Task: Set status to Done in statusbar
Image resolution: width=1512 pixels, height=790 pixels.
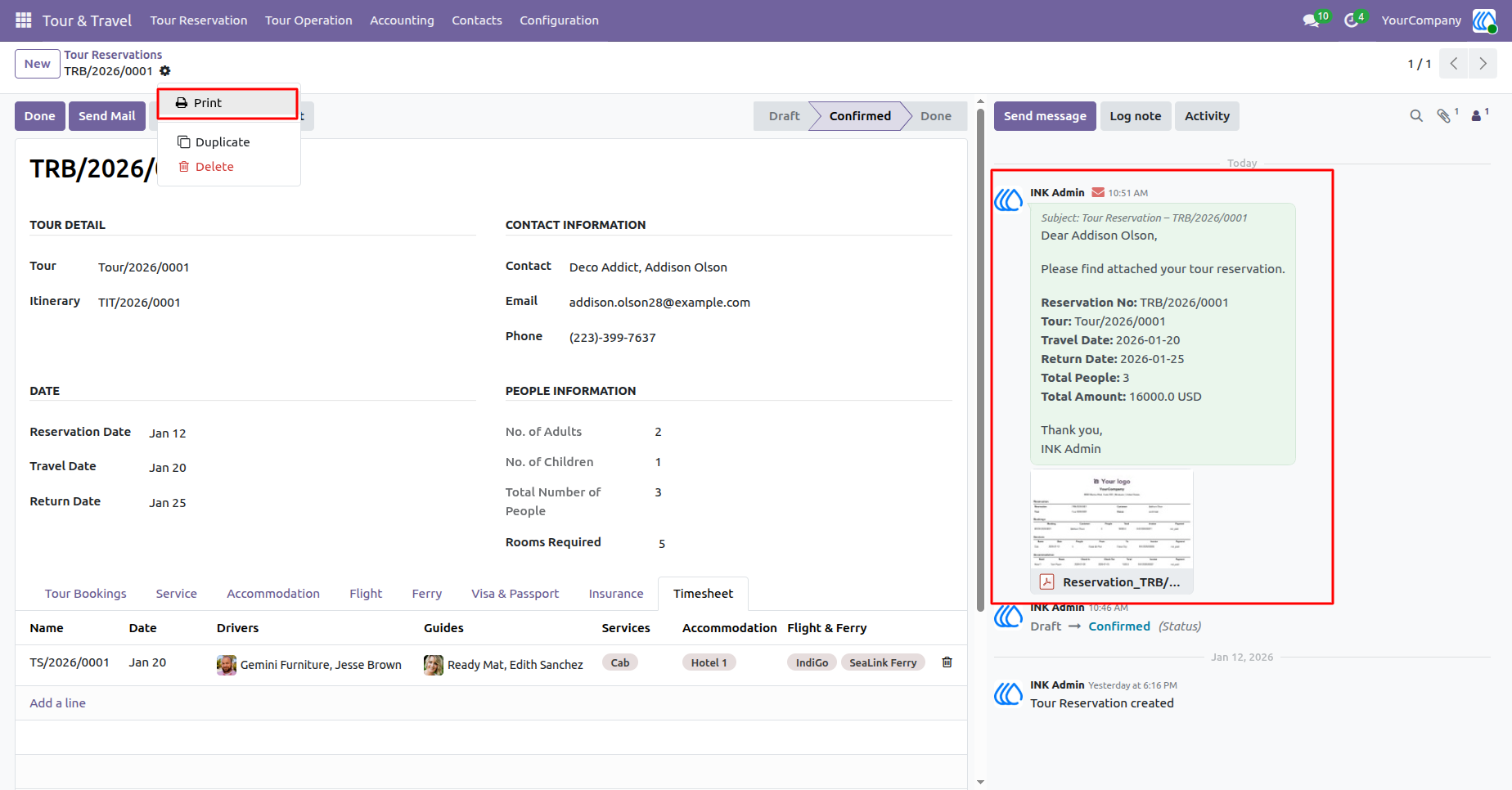Action: point(935,116)
